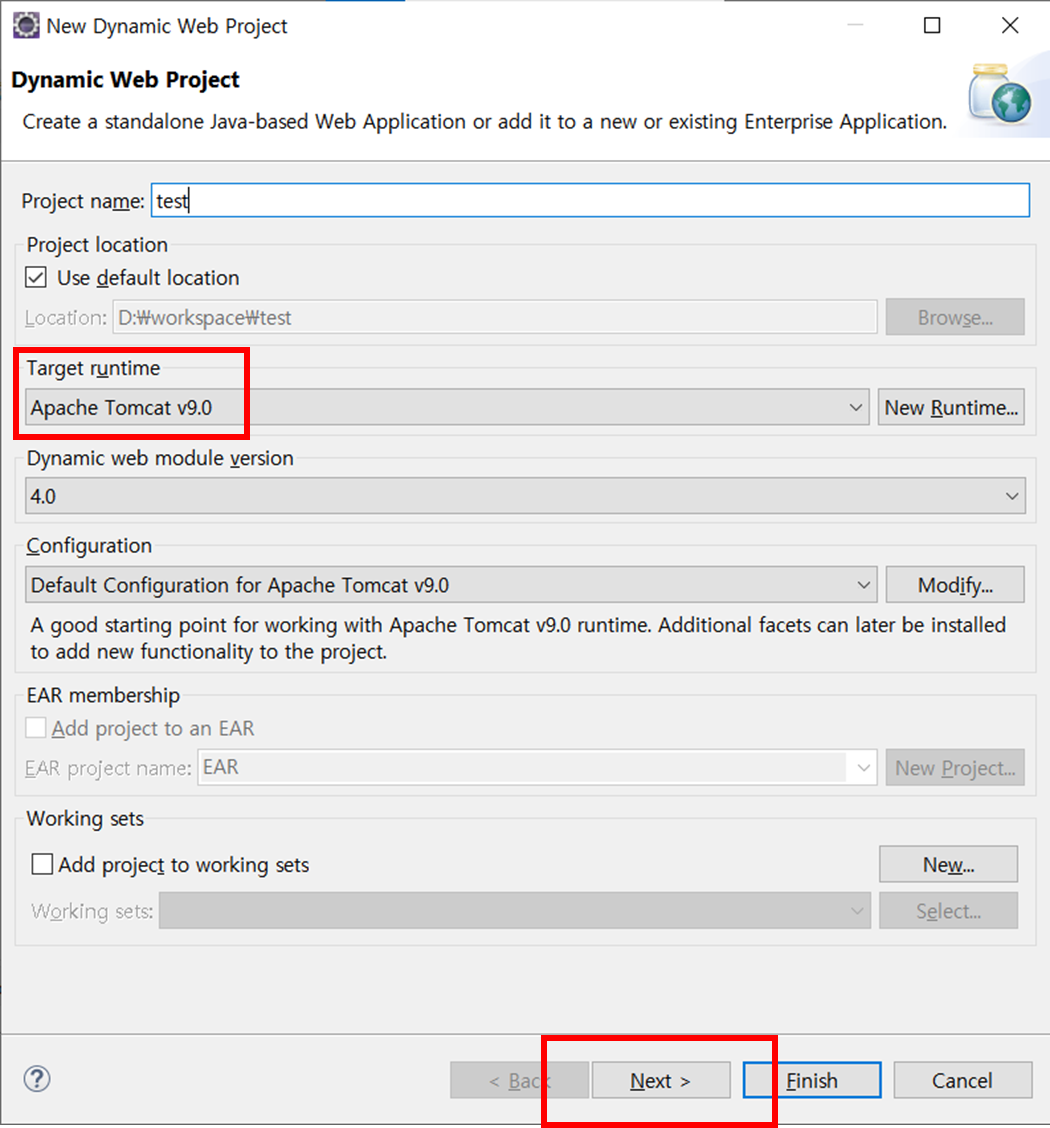Screen dimensions: 1050x1128
Task: Click the Modify... button
Action: click(955, 585)
